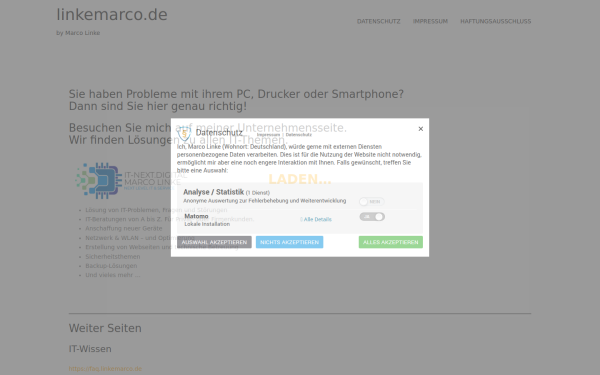Click 'Anschaffung neuer Geräte' list item
Image resolution: width=600 pixels, height=375 pixels.
click(124, 228)
